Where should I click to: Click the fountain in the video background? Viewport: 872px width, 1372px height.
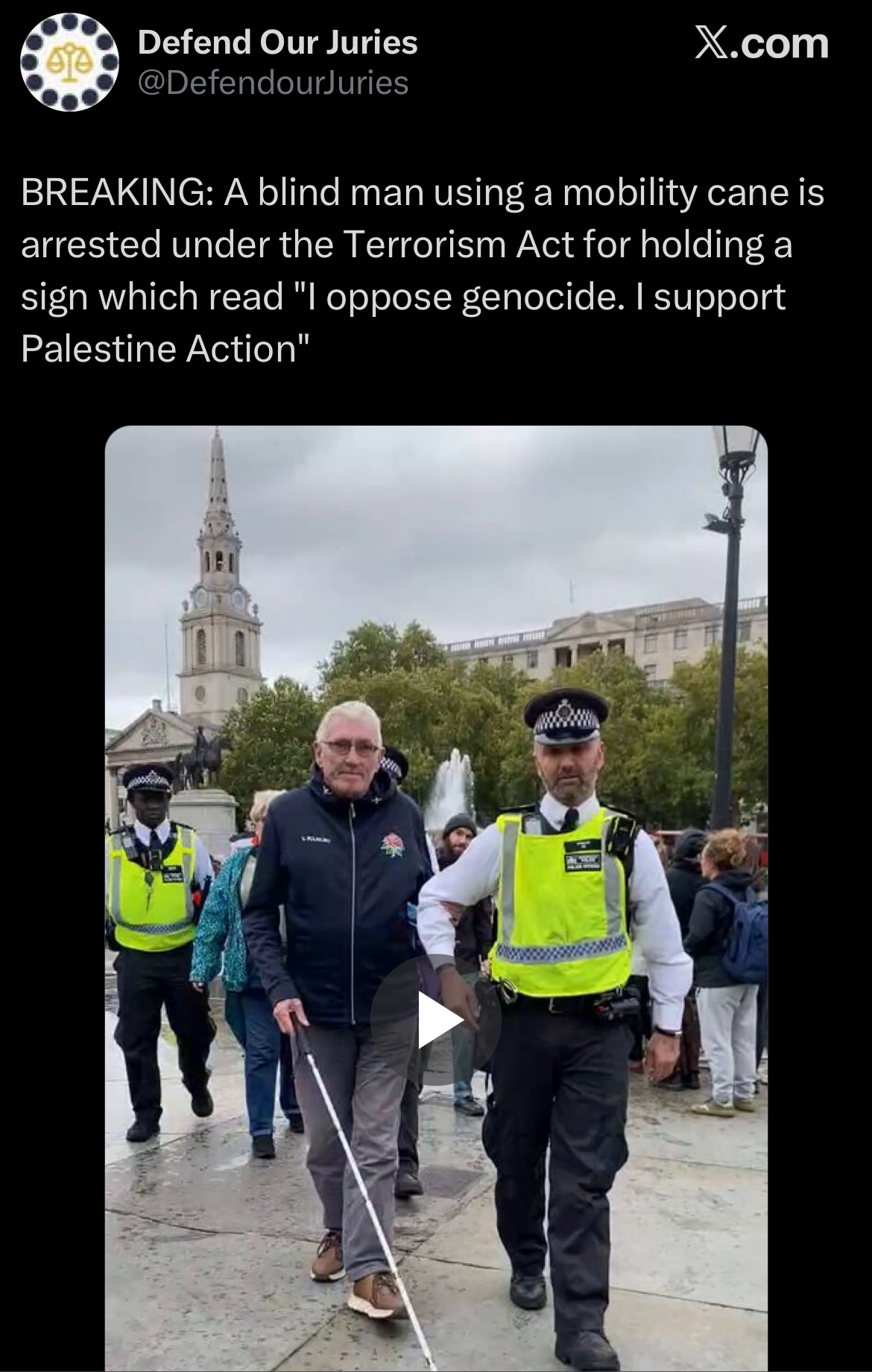tap(449, 790)
